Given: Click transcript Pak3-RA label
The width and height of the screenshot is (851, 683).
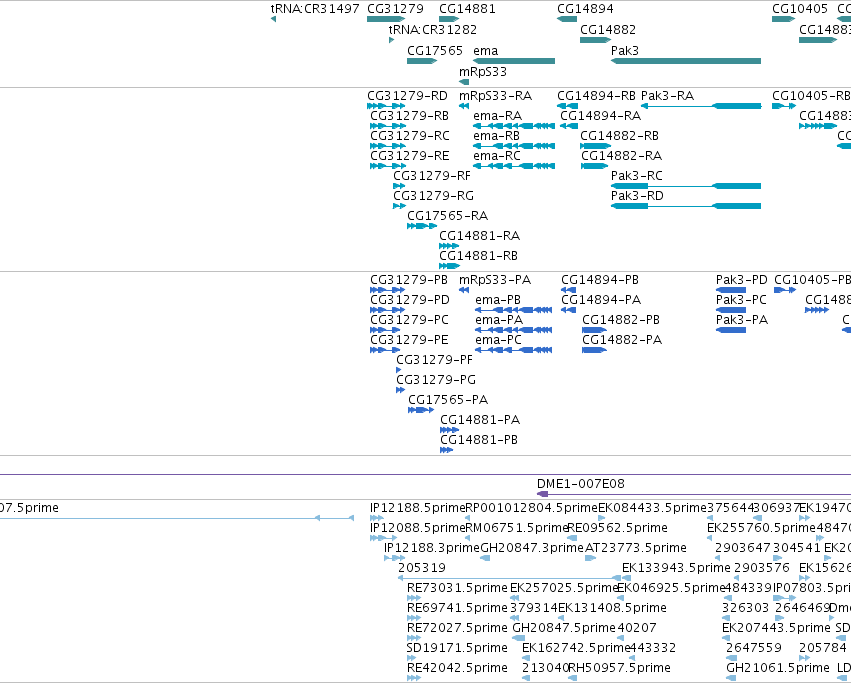Looking at the screenshot, I should tap(667, 96).
